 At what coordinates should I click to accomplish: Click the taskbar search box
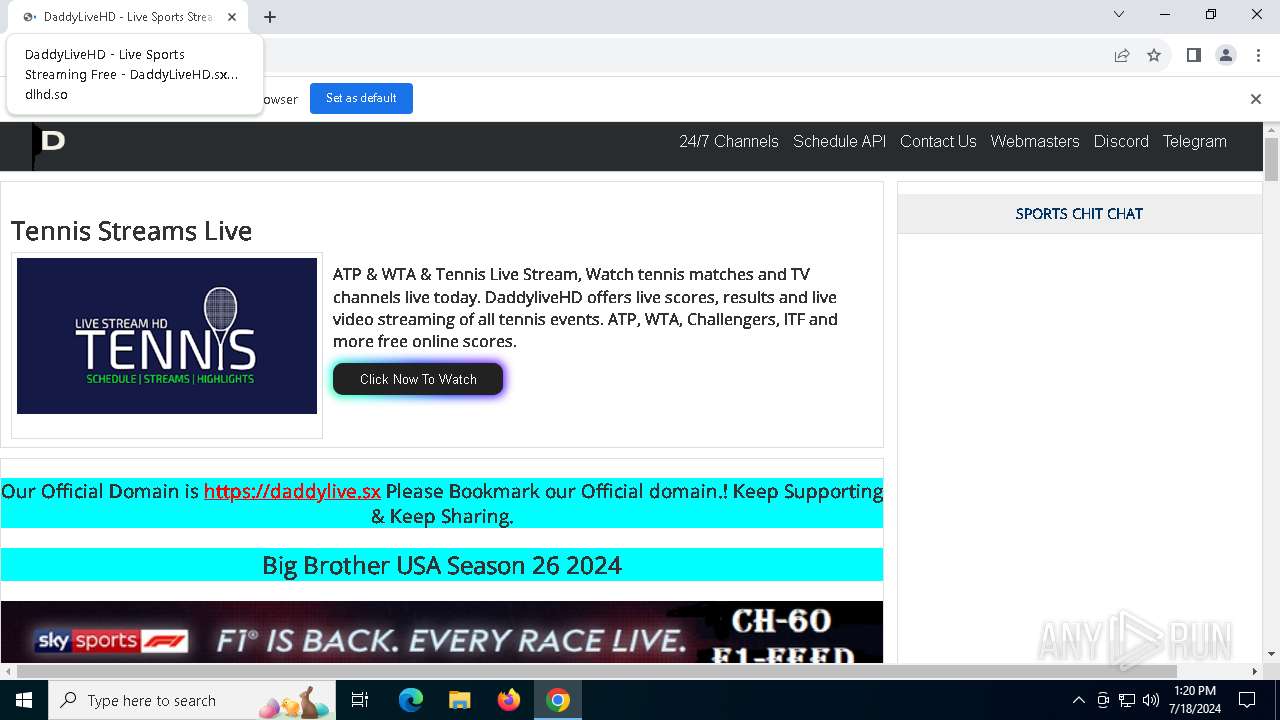coord(192,700)
